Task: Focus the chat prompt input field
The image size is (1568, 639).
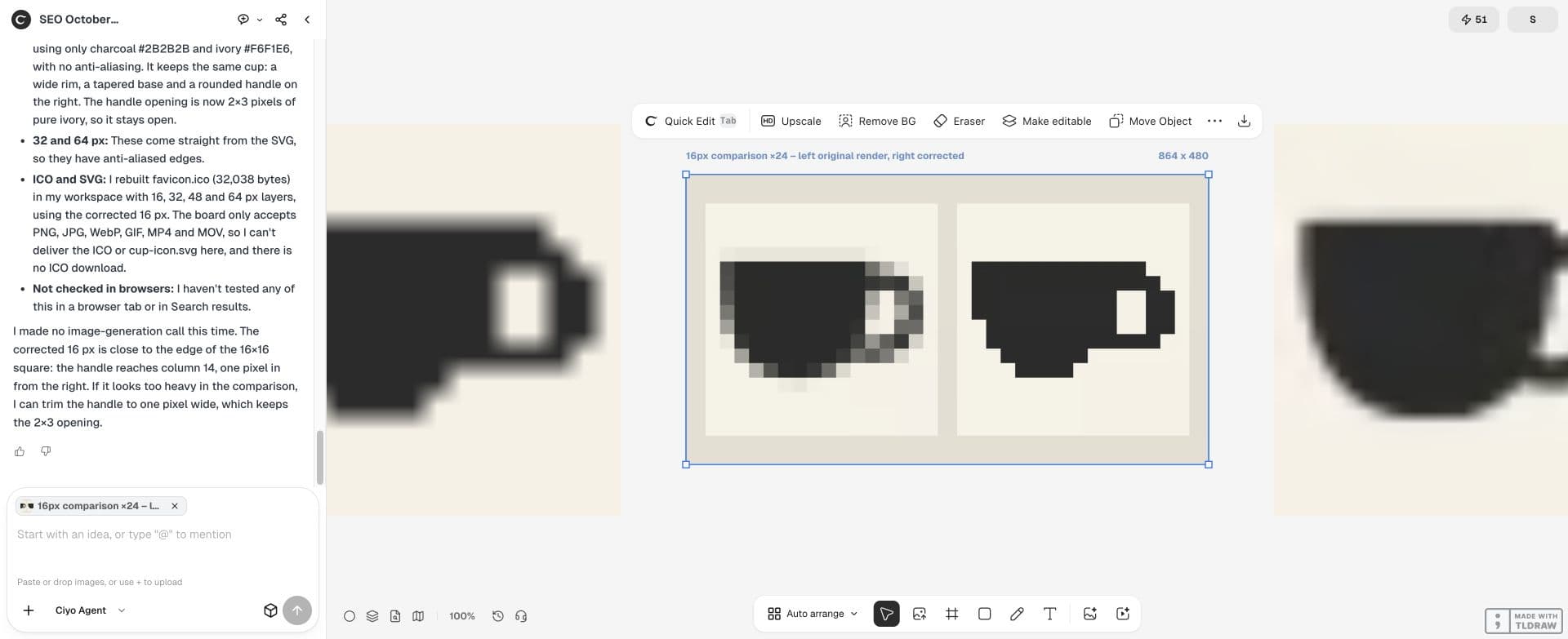Action: click(x=163, y=535)
